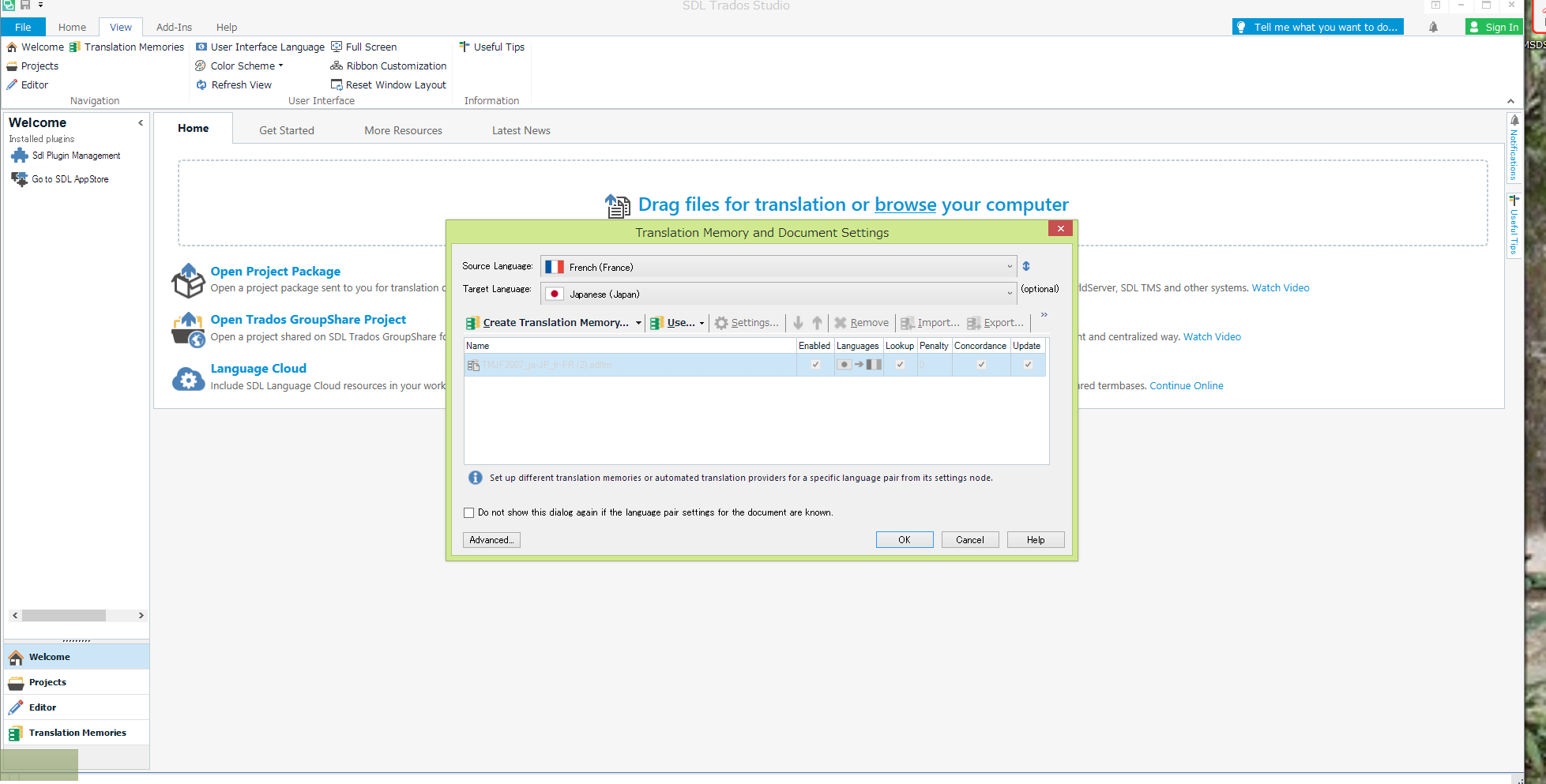Move translation memory down arrow

tap(798, 322)
